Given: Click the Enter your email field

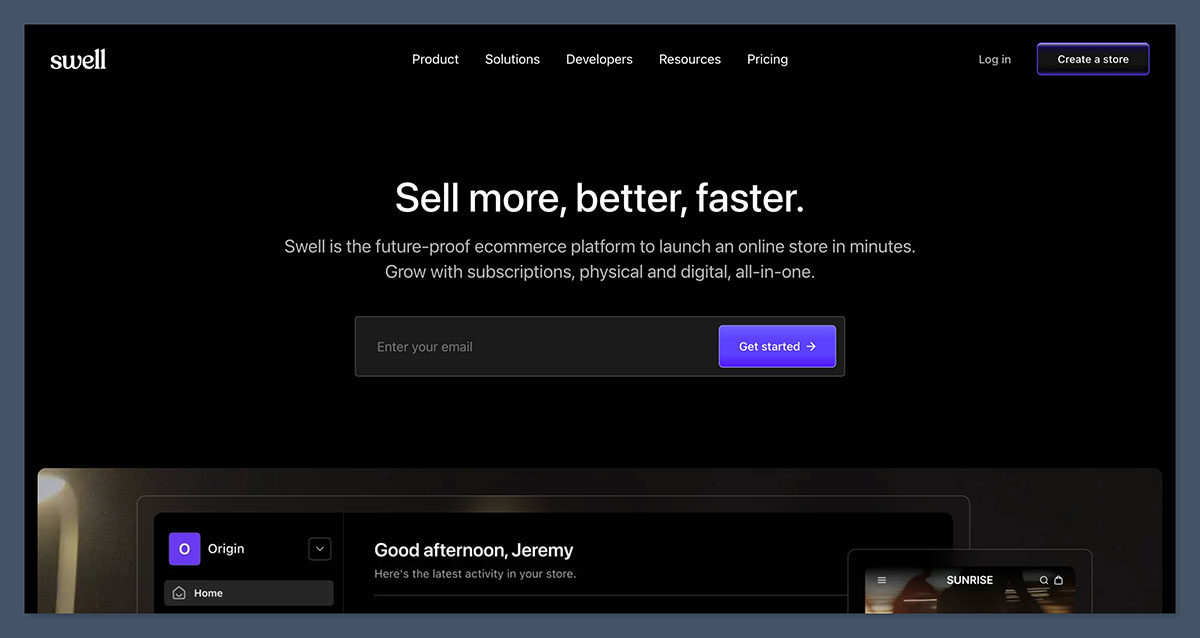Looking at the screenshot, I should [500, 346].
